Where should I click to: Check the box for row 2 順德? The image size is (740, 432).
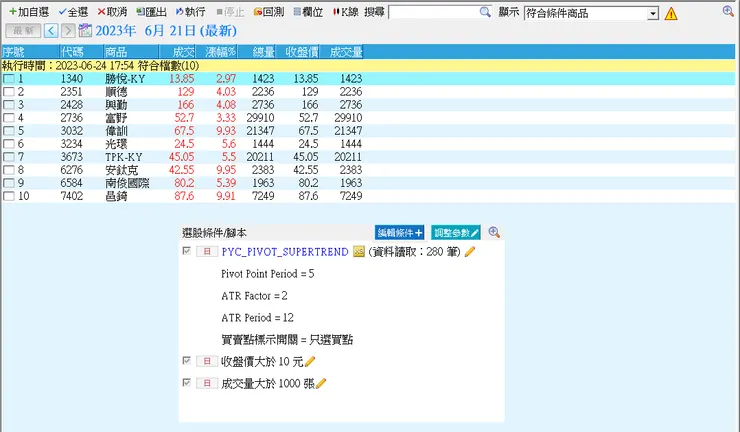pyautogui.click(x=8, y=92)
